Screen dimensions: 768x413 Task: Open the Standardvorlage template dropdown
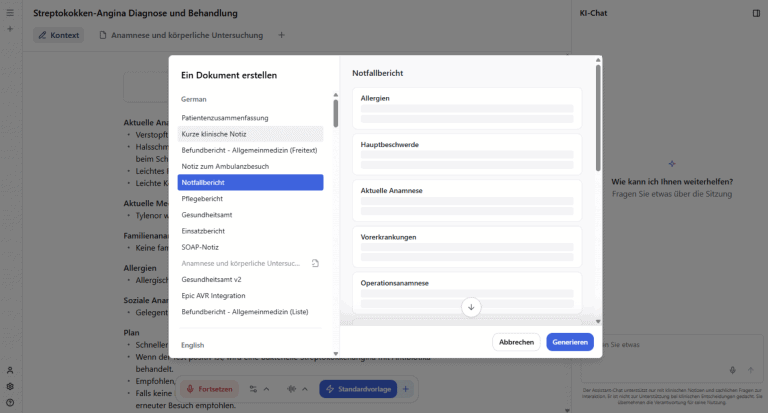(358, 389)
